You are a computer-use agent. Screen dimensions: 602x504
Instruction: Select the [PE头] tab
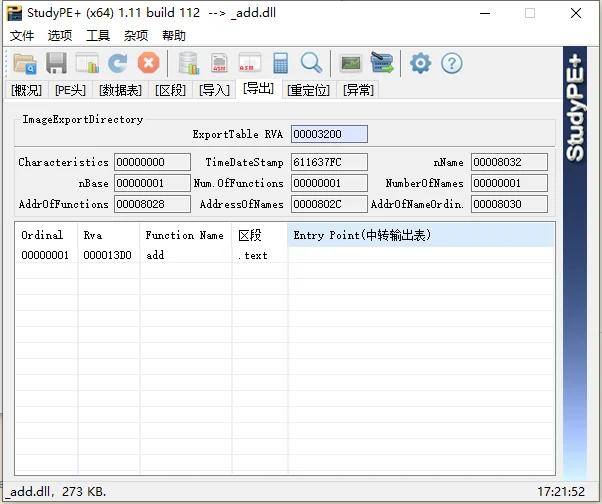tap(70, 90)
